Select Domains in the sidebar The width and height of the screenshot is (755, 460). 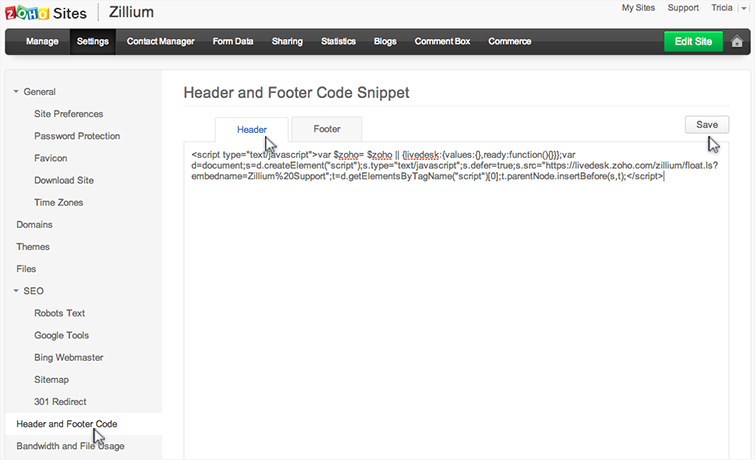(x=34, y=225)
